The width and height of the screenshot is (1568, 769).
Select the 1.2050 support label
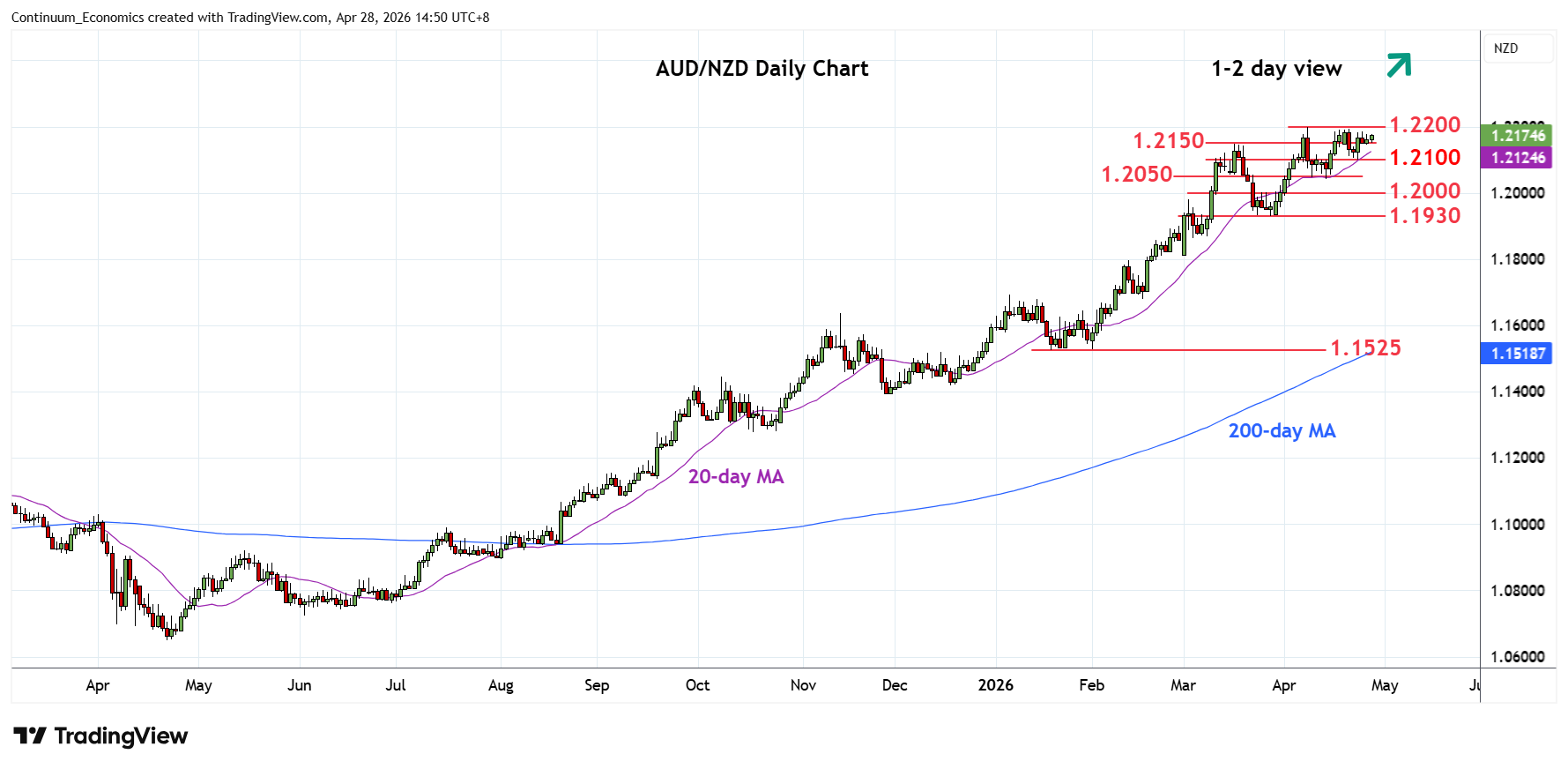coord(1137,175)
